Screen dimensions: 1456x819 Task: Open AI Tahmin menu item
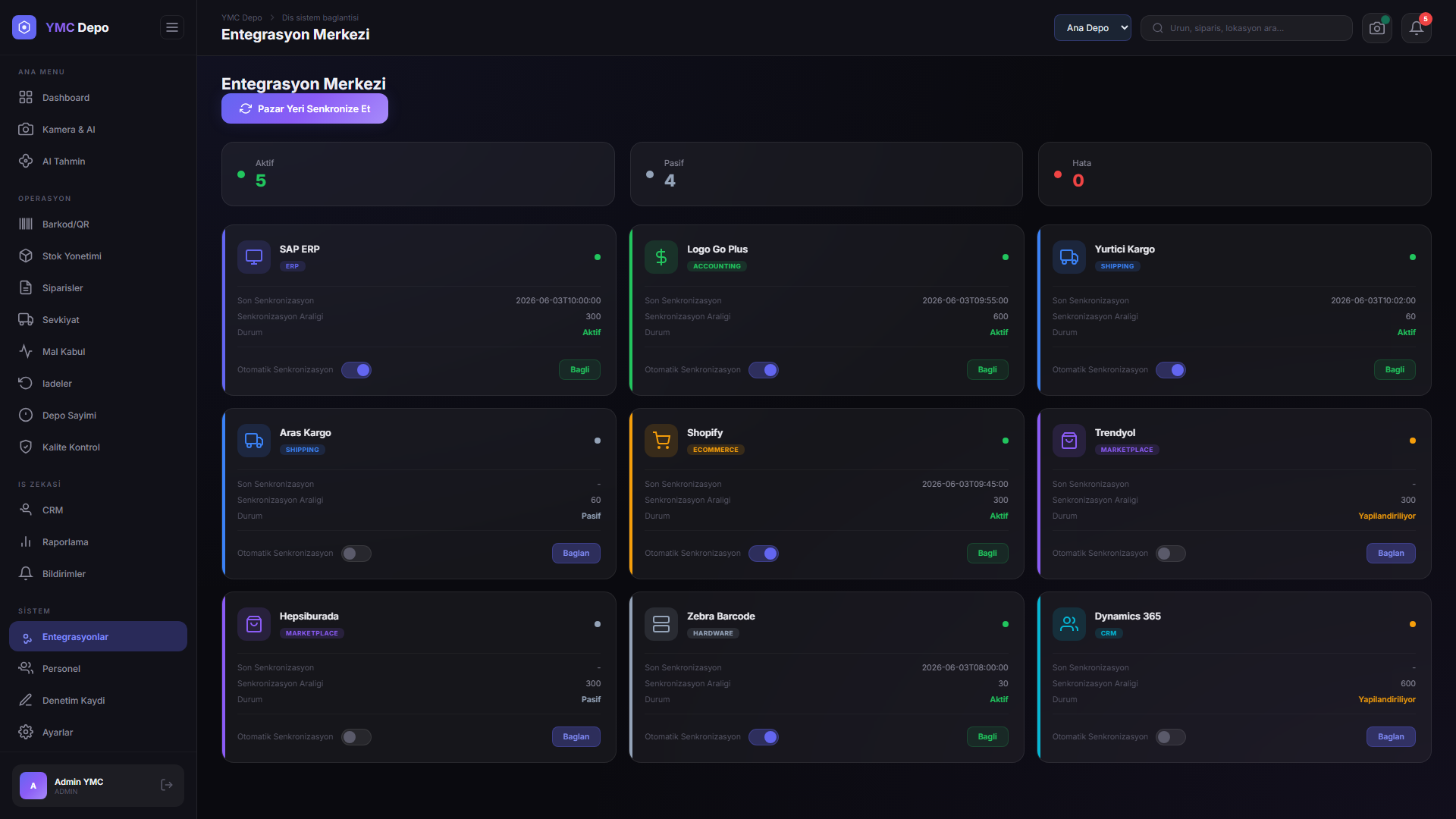point(98,162)
